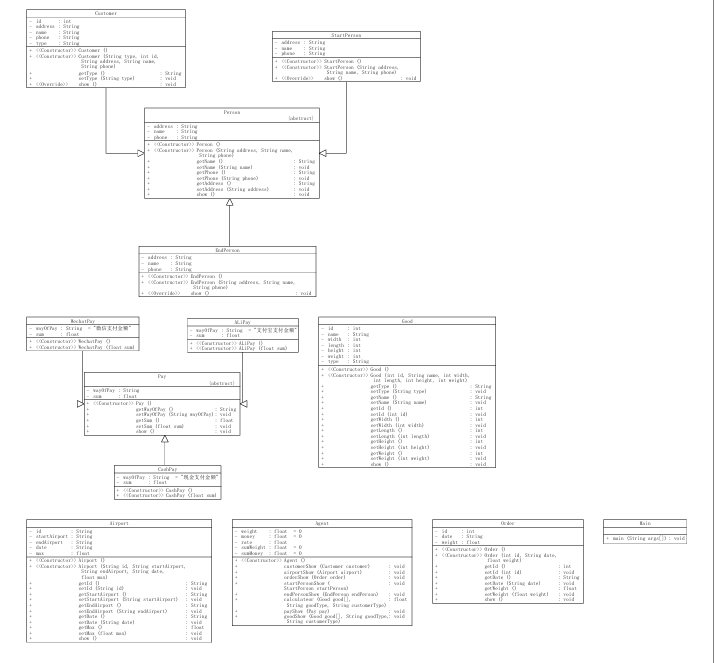
Task: Click AliPay's inheritance arrowhead entering Pay
Action: pyautogui.click(x=244, y=404)
